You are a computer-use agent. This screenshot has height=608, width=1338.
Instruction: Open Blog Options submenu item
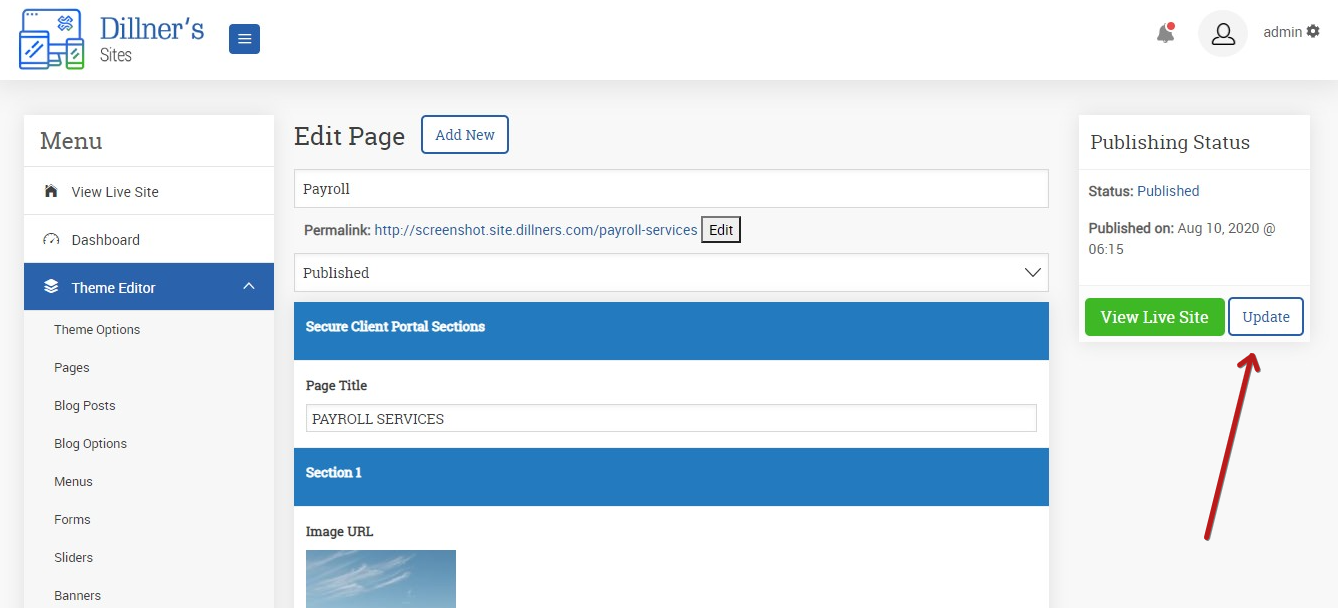(x=91, y=444)
